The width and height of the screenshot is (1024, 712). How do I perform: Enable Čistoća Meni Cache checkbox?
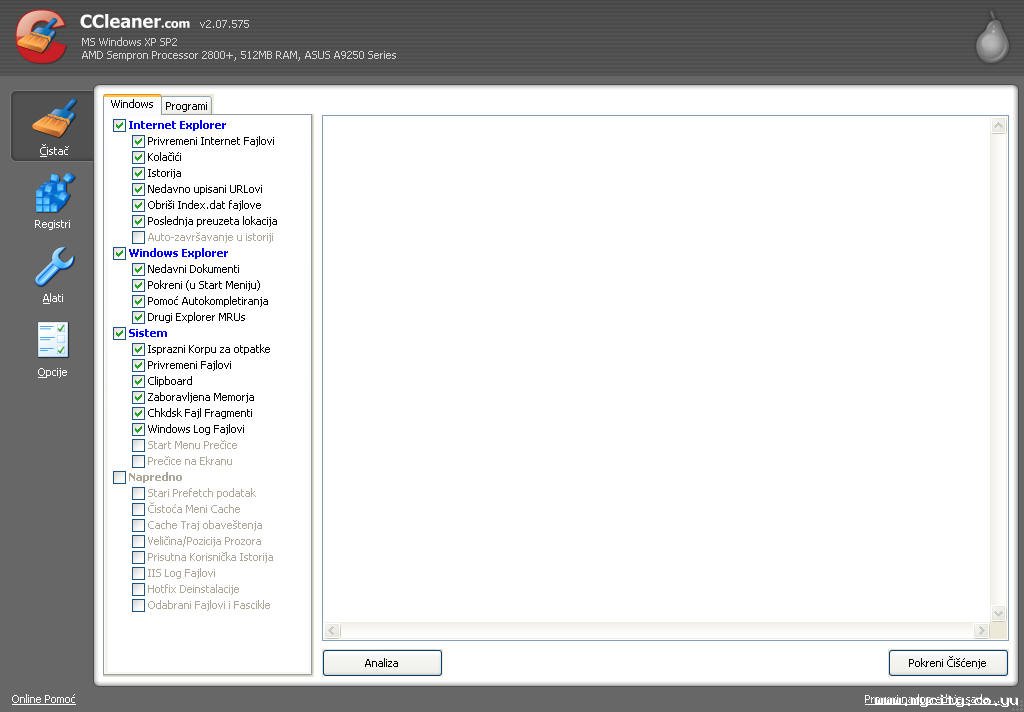(138, 510)
